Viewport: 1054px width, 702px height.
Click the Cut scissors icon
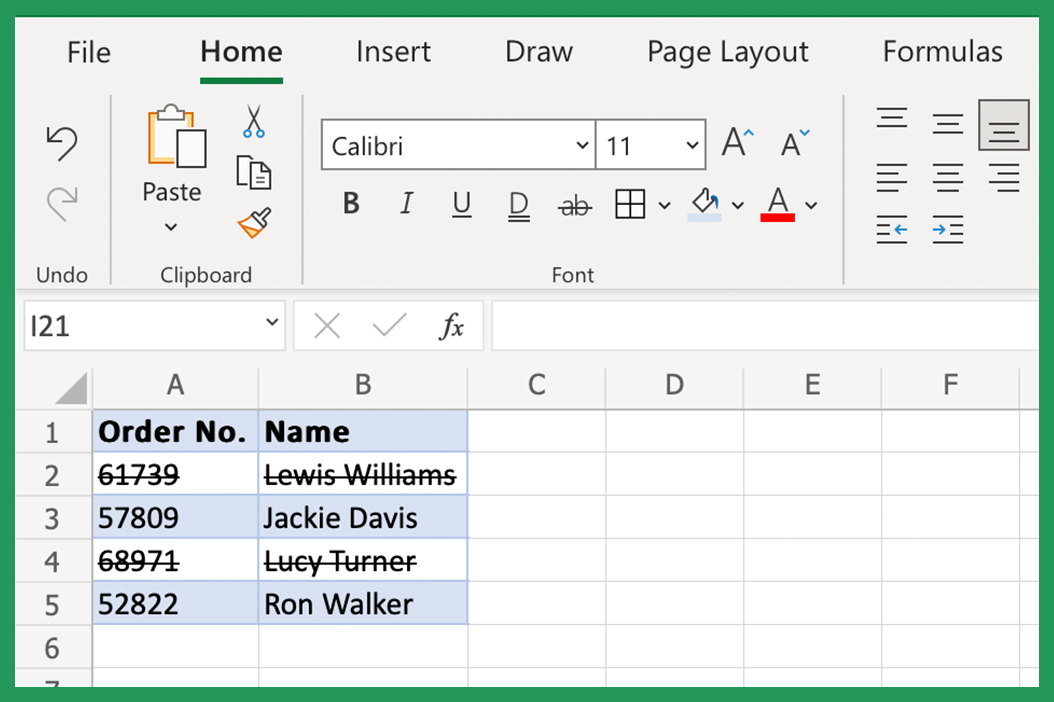253,120
